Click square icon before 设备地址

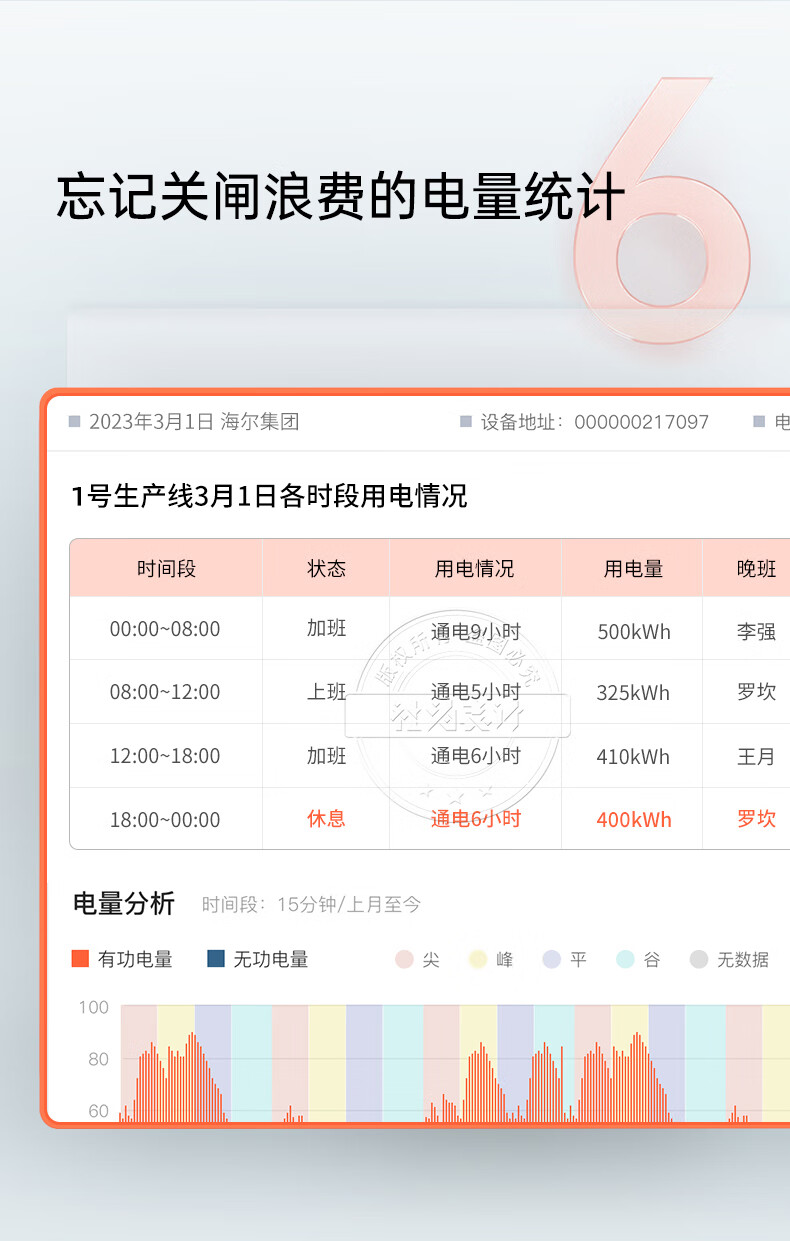coord(465,422)
